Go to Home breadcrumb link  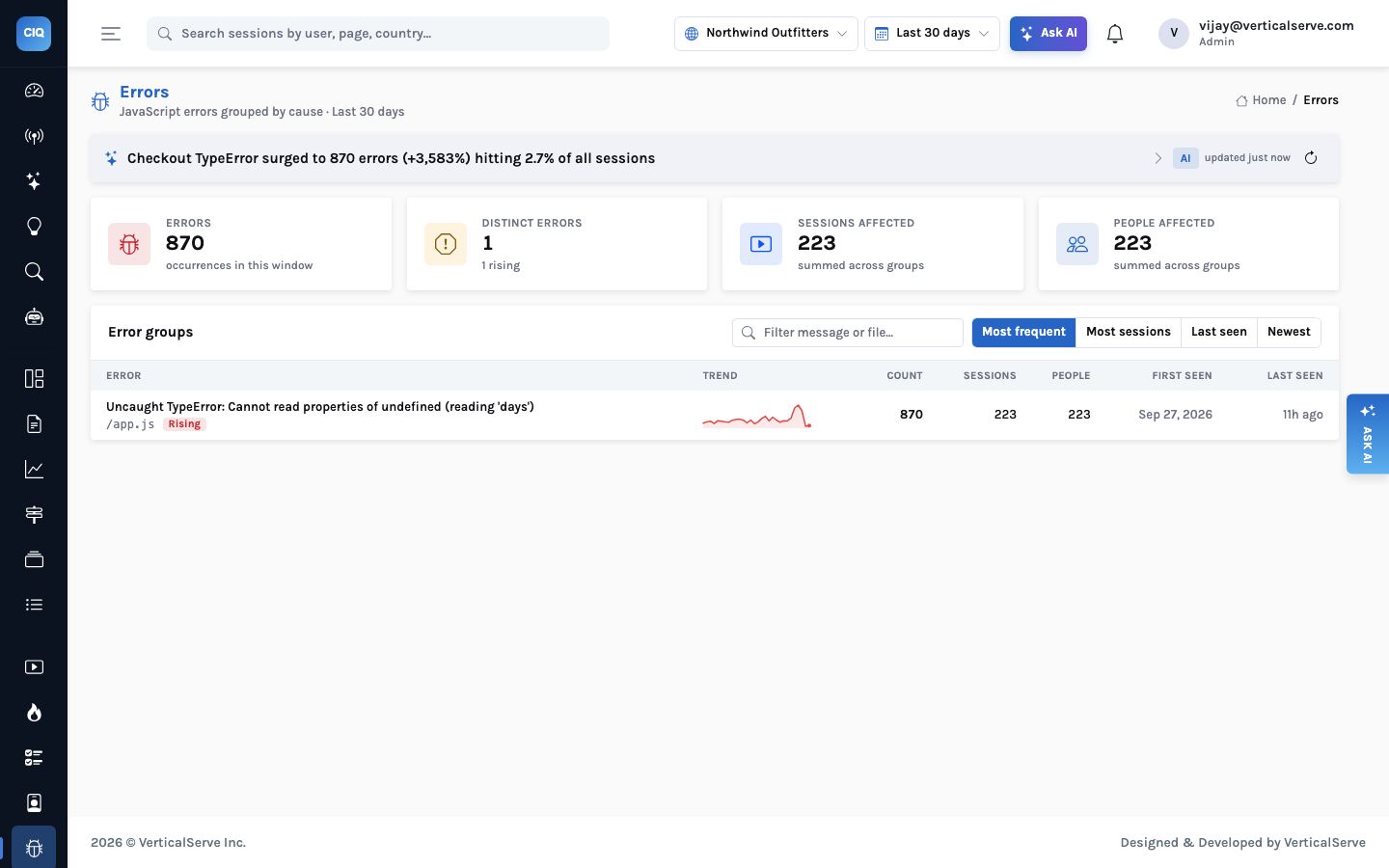click(x=1269, y=100)
